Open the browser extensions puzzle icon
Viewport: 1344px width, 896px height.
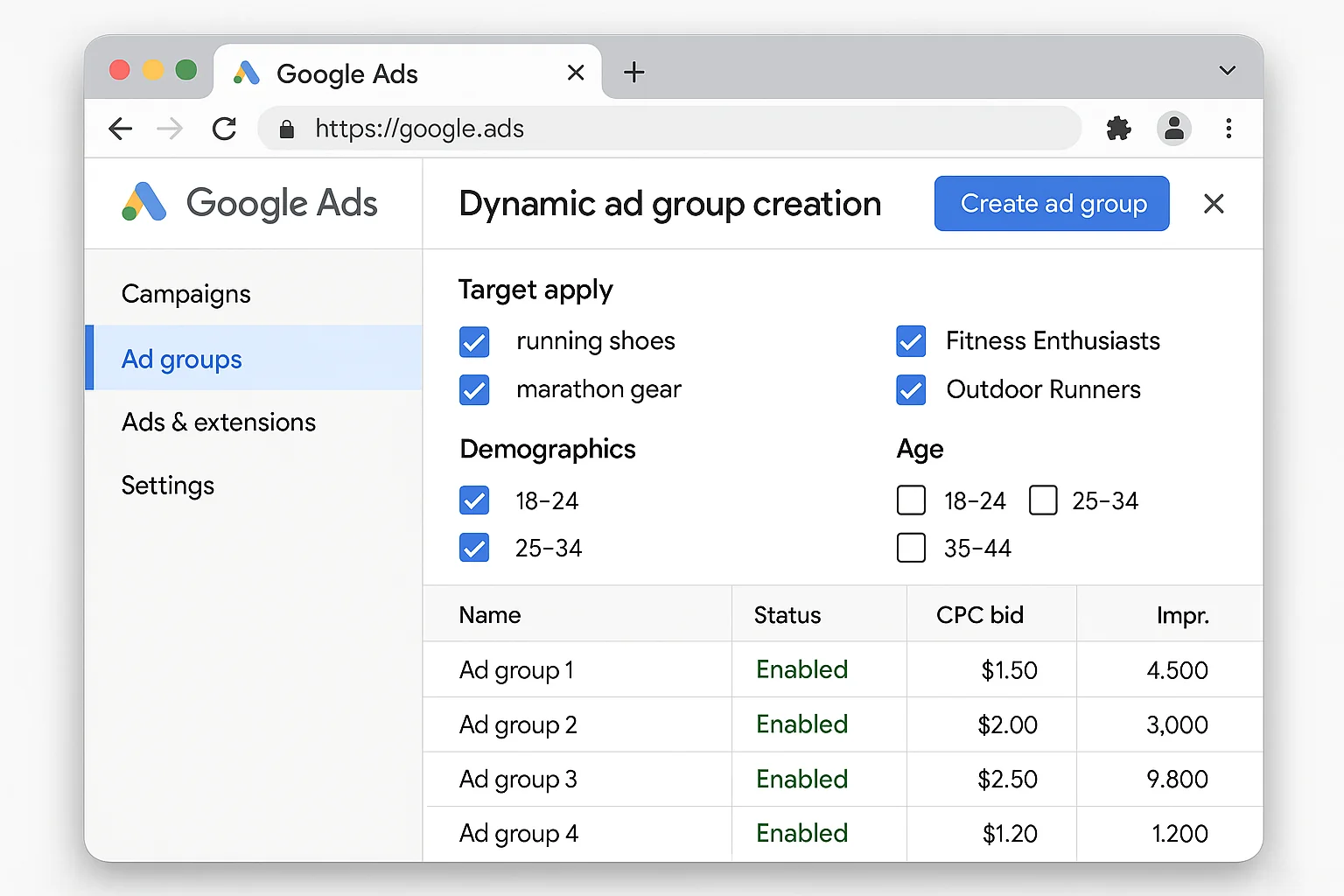[1118, 129]
